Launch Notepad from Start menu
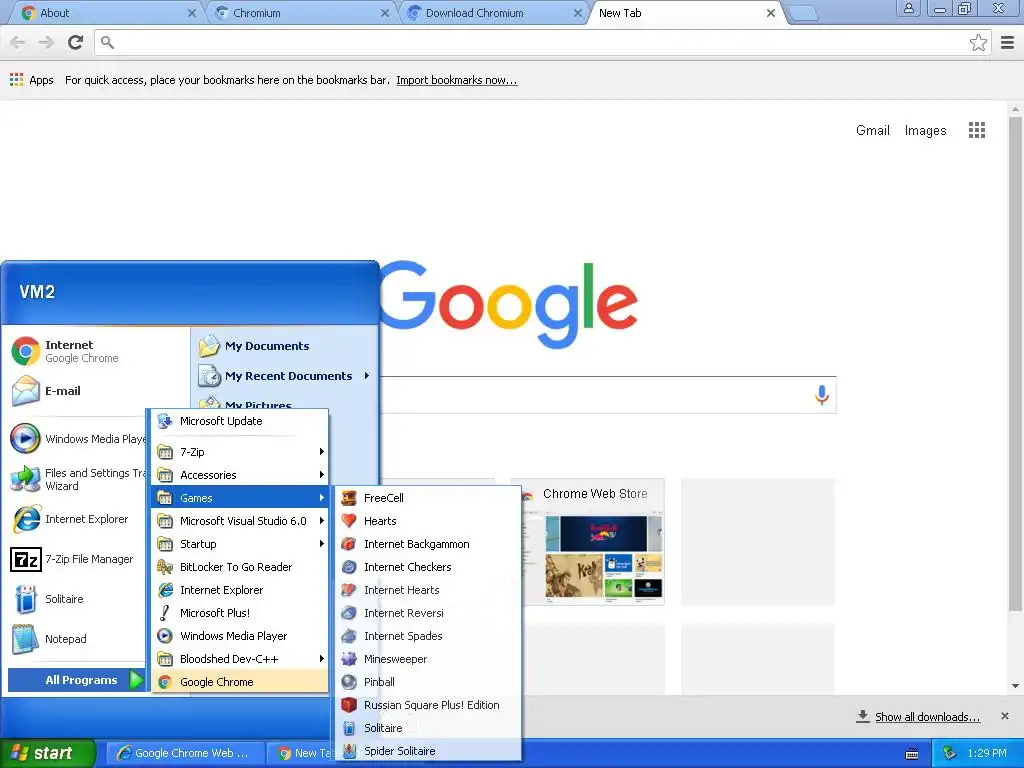The image size is (1024, 768). click(x=77, y=639)
